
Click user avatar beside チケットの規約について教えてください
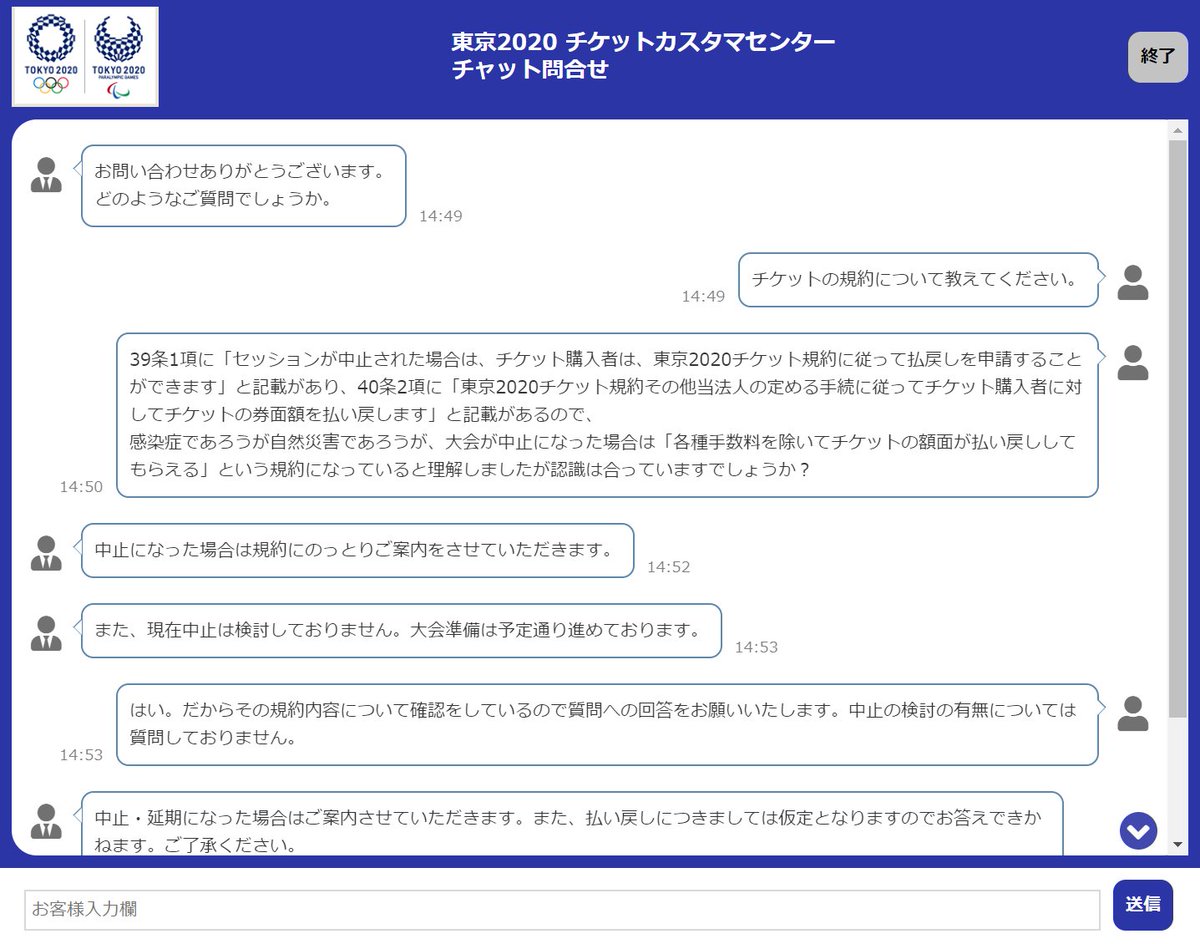tap(1132, 283)
